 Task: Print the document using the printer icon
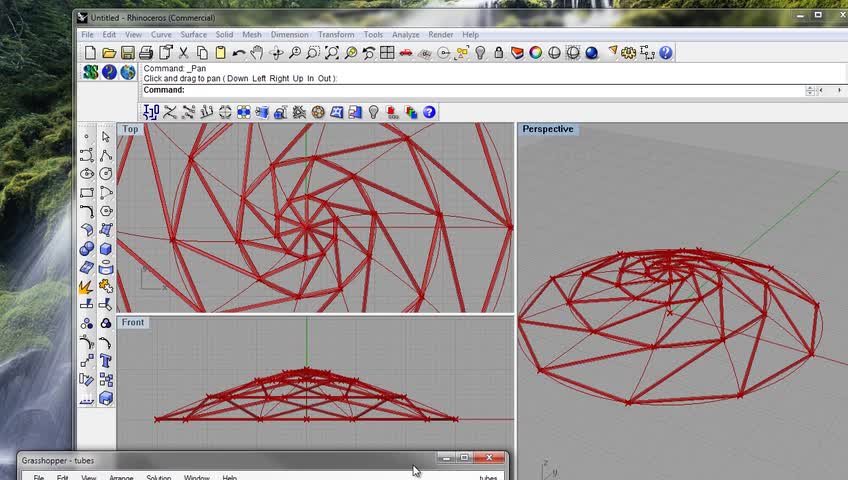pyautogui.click(x=146, y=52)
